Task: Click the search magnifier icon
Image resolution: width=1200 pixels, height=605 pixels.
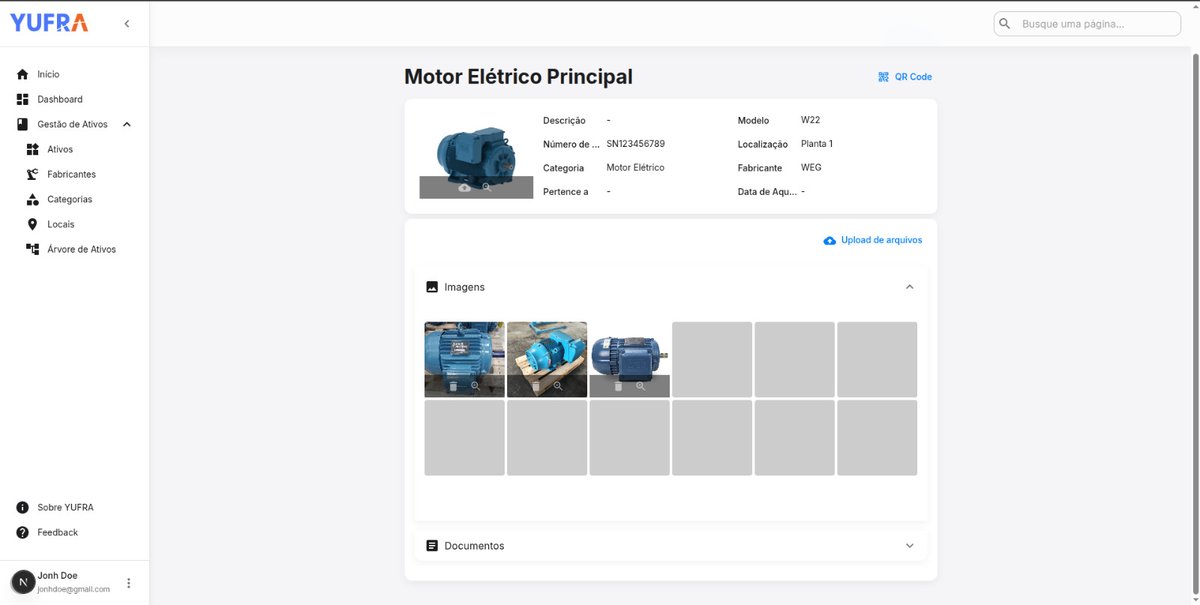Action: pyautogui.click(x=1005, y=23)
